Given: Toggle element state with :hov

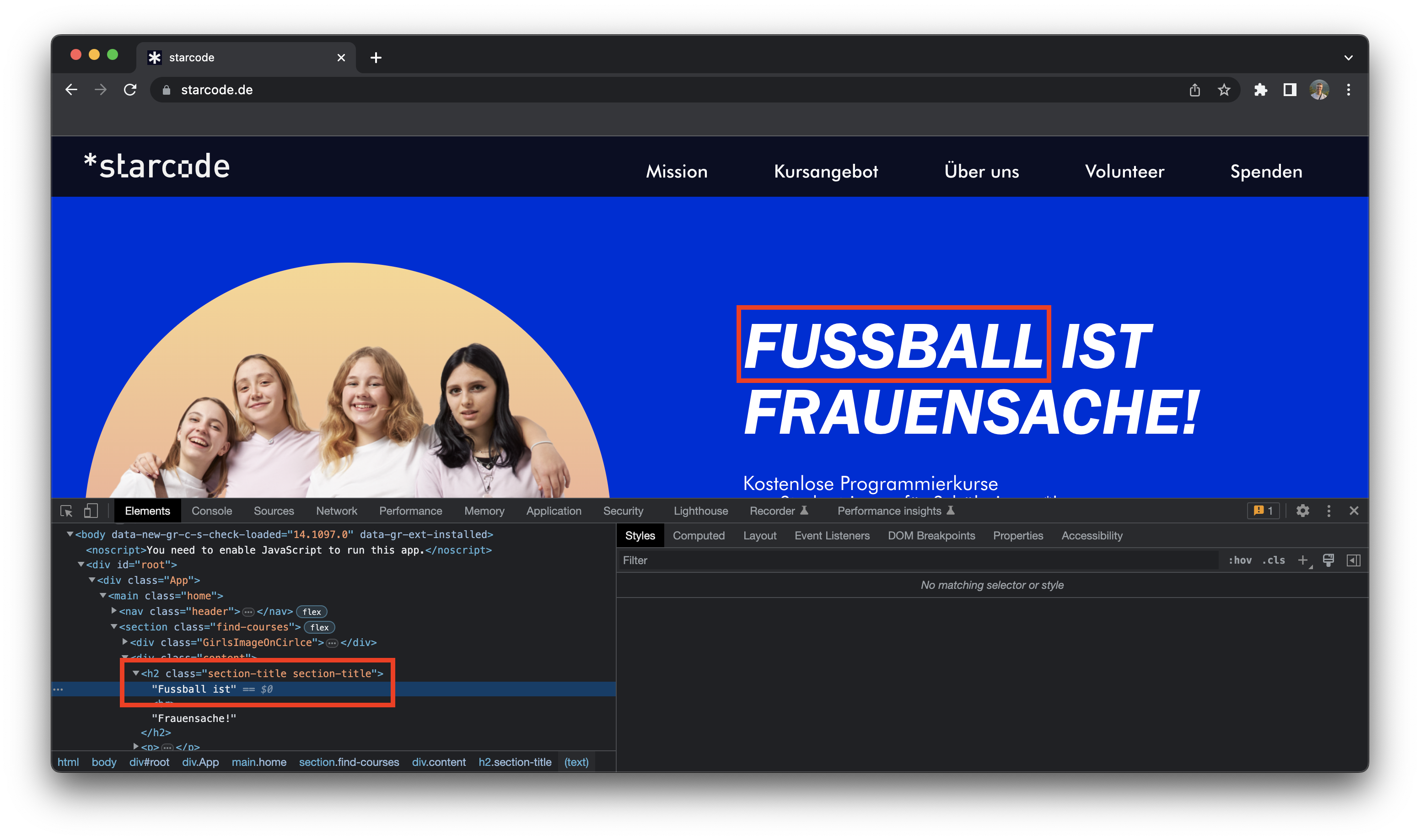Looking at the screenshot, I should [x=1239, y=560].
